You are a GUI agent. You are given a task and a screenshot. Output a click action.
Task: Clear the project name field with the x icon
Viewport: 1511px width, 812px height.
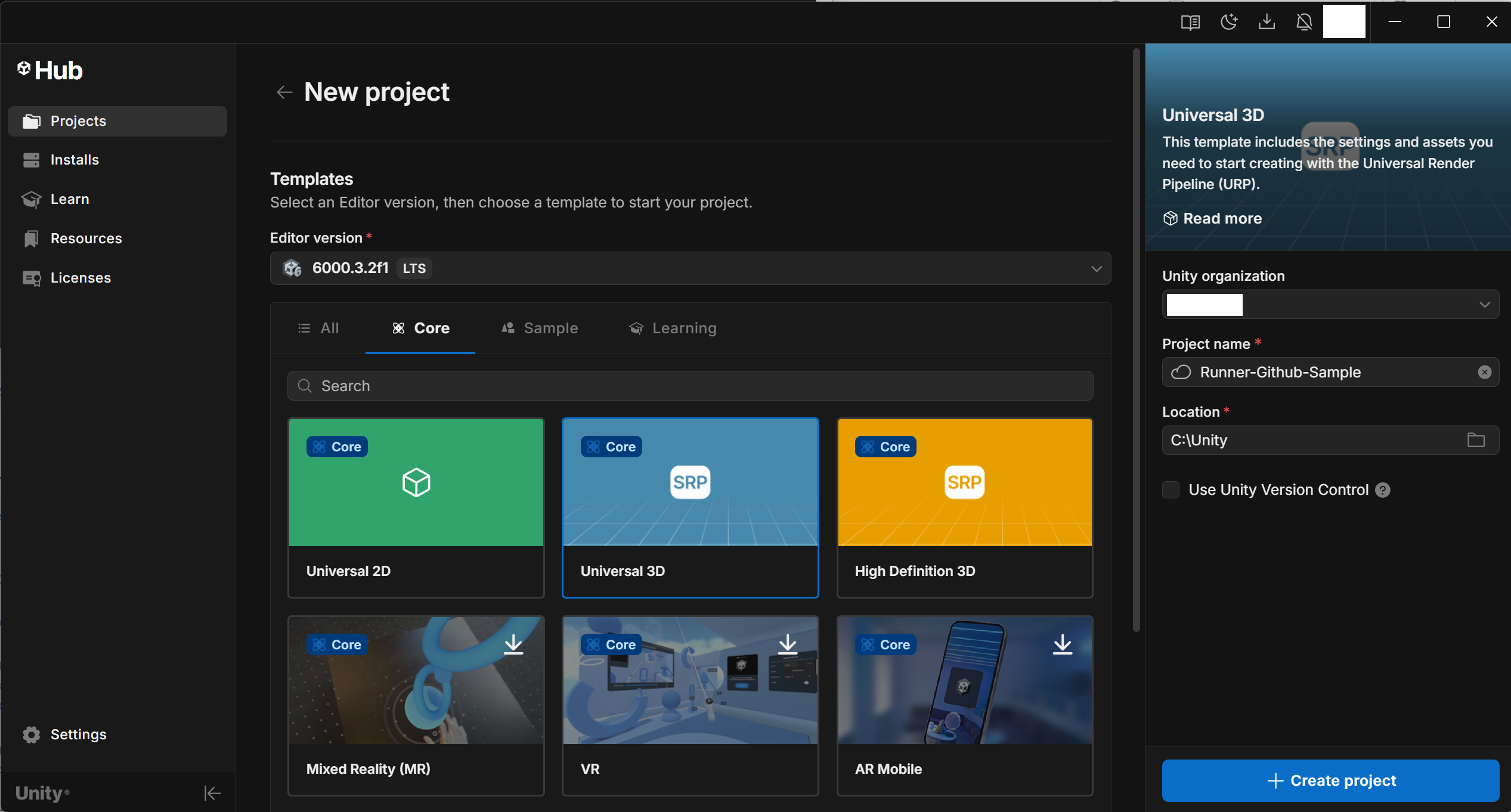pos(1484,372)
